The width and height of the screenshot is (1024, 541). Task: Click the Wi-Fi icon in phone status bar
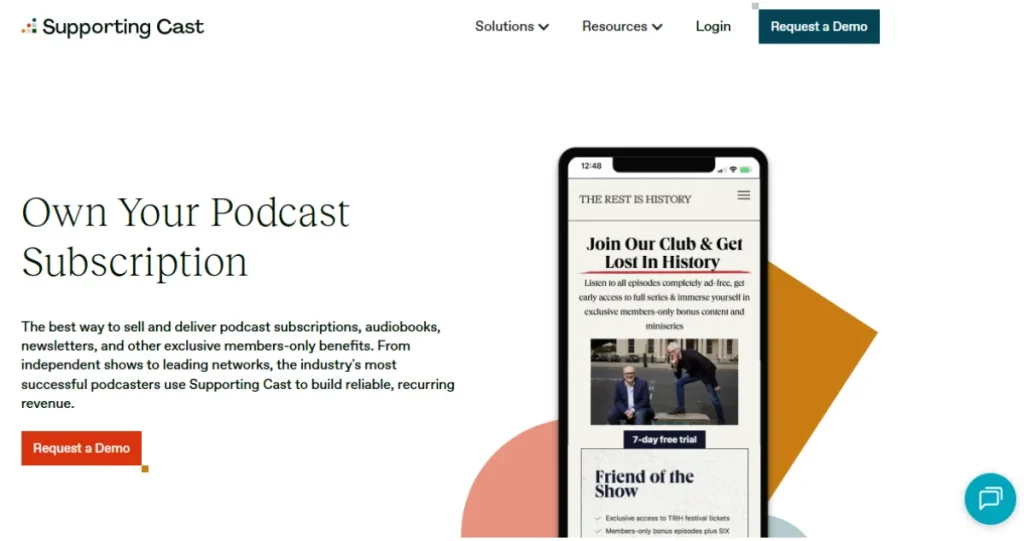click(x=733, y=170)
